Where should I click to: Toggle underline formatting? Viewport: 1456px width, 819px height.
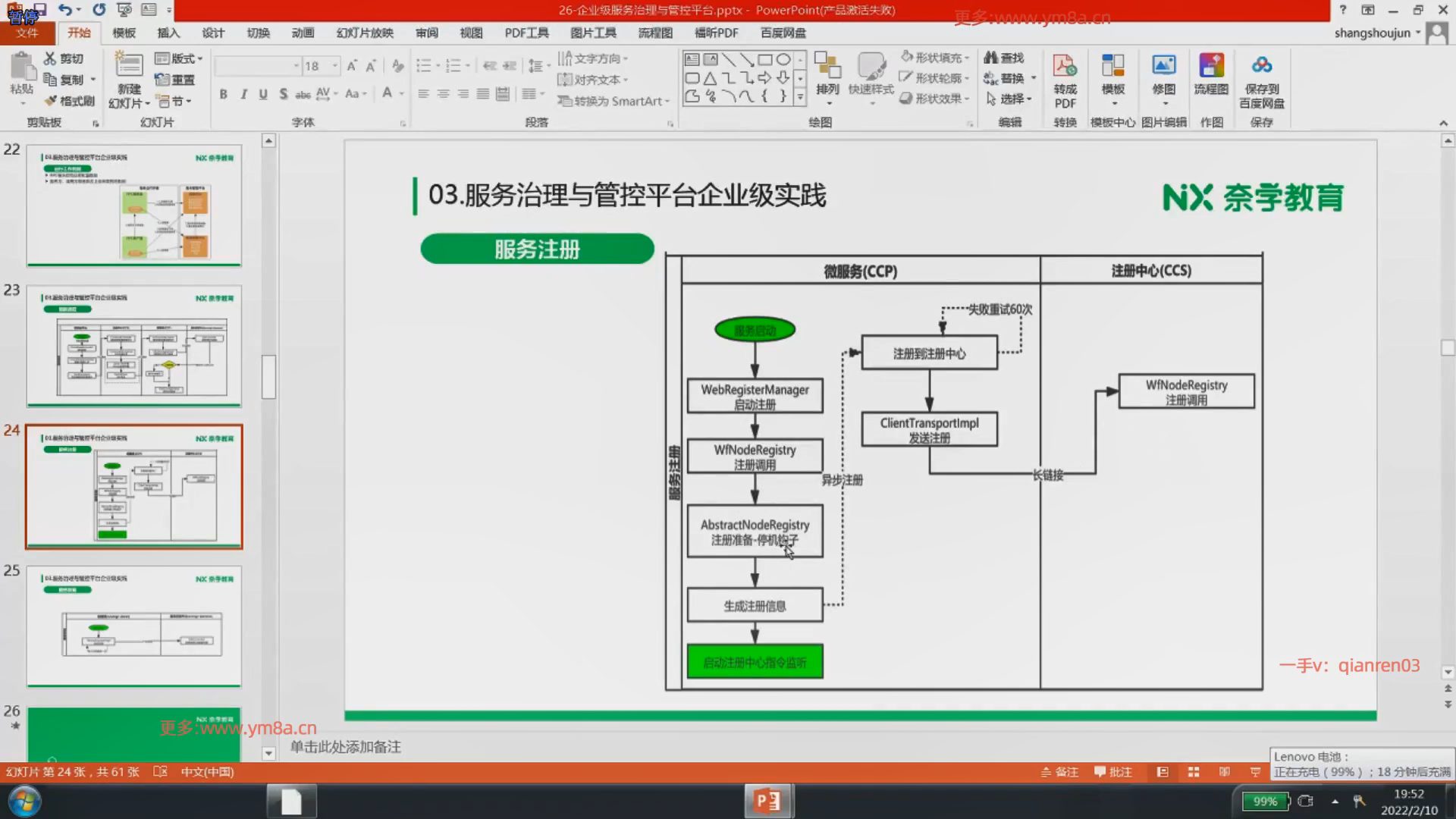(x=262, y=94)
